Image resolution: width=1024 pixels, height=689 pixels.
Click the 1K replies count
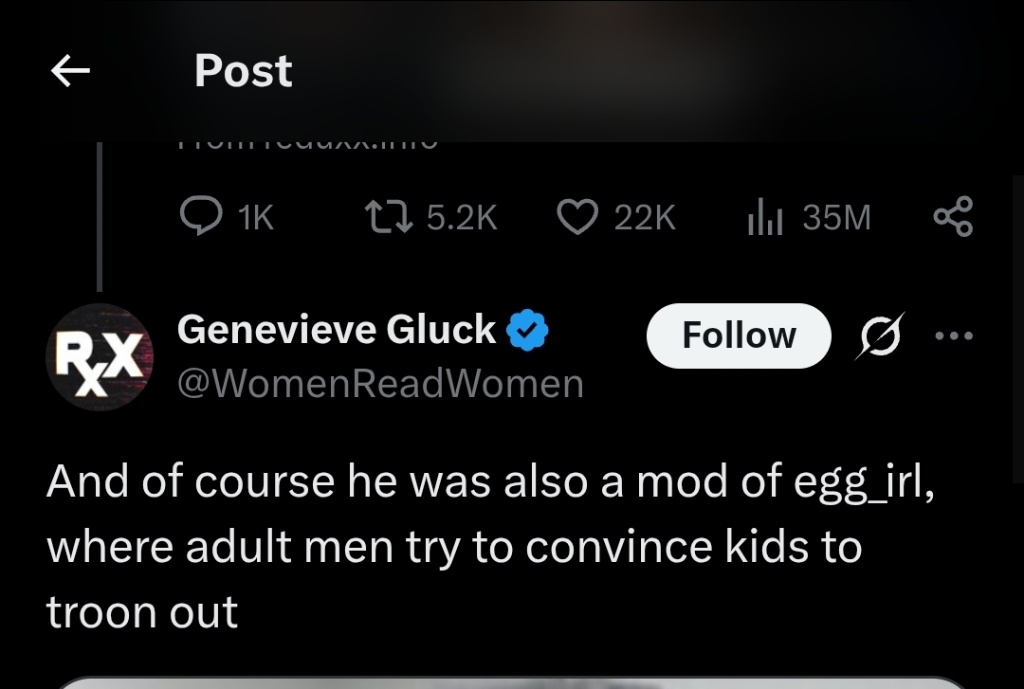click(257, 217)
